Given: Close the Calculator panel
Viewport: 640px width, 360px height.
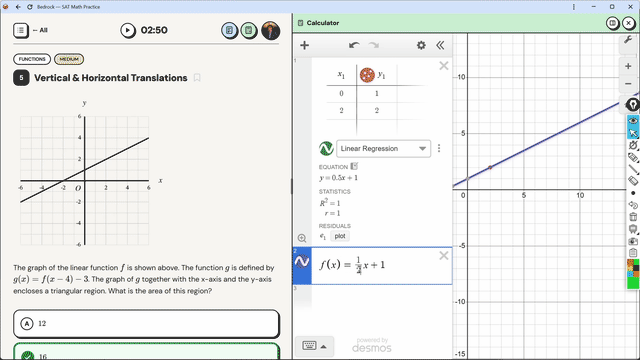Looking at the screenshot, I should (x=629, y=23).
